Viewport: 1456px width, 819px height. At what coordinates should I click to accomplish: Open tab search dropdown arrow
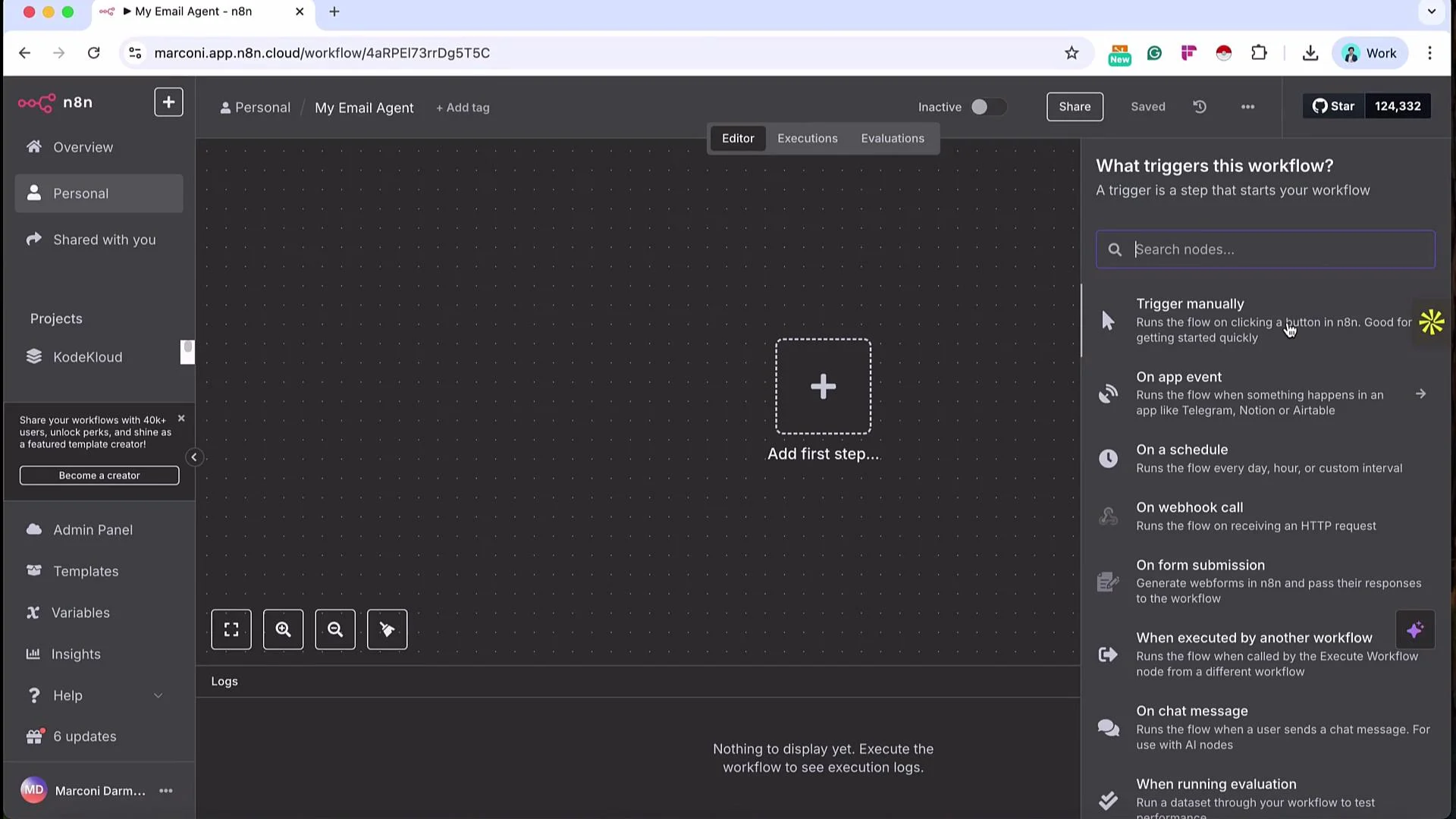click(x=1432, y=11)
